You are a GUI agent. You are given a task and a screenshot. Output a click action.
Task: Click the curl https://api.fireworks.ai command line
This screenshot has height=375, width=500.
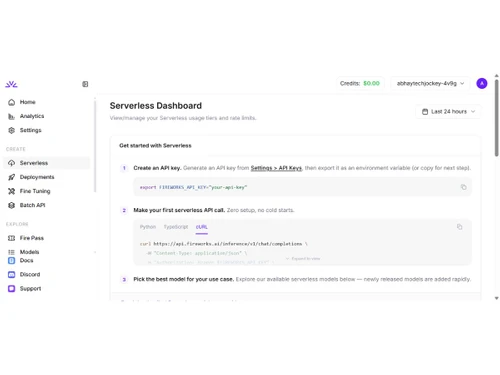coord(224,244)
